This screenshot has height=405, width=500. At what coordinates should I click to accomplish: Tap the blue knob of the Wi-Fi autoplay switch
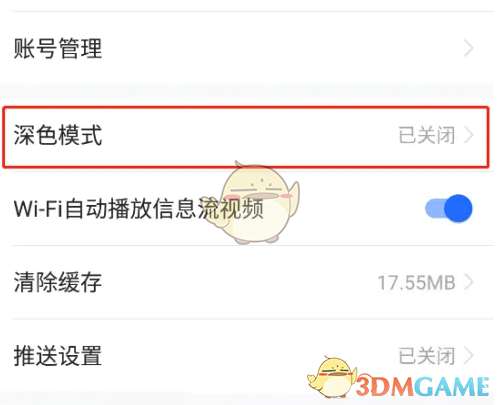[x=459, y=208]
